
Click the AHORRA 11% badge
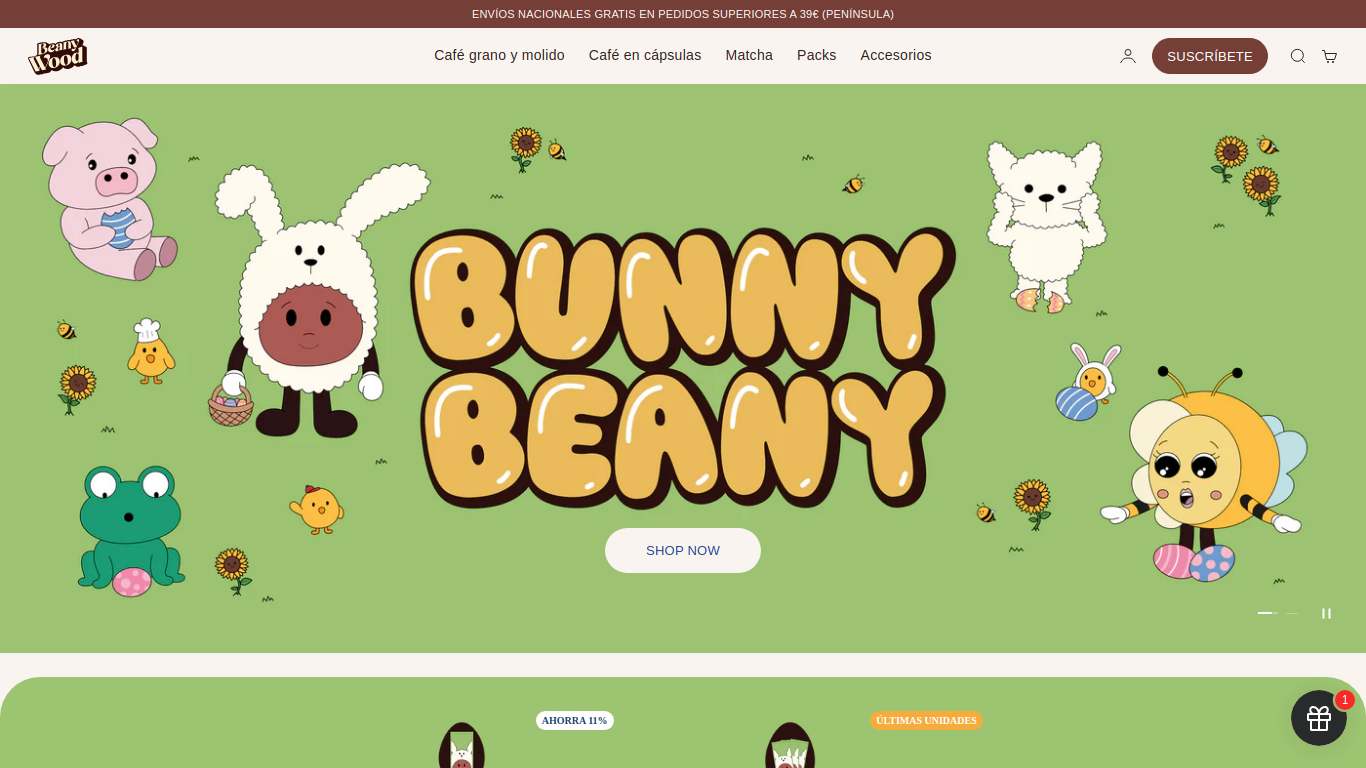pos(575,720)
